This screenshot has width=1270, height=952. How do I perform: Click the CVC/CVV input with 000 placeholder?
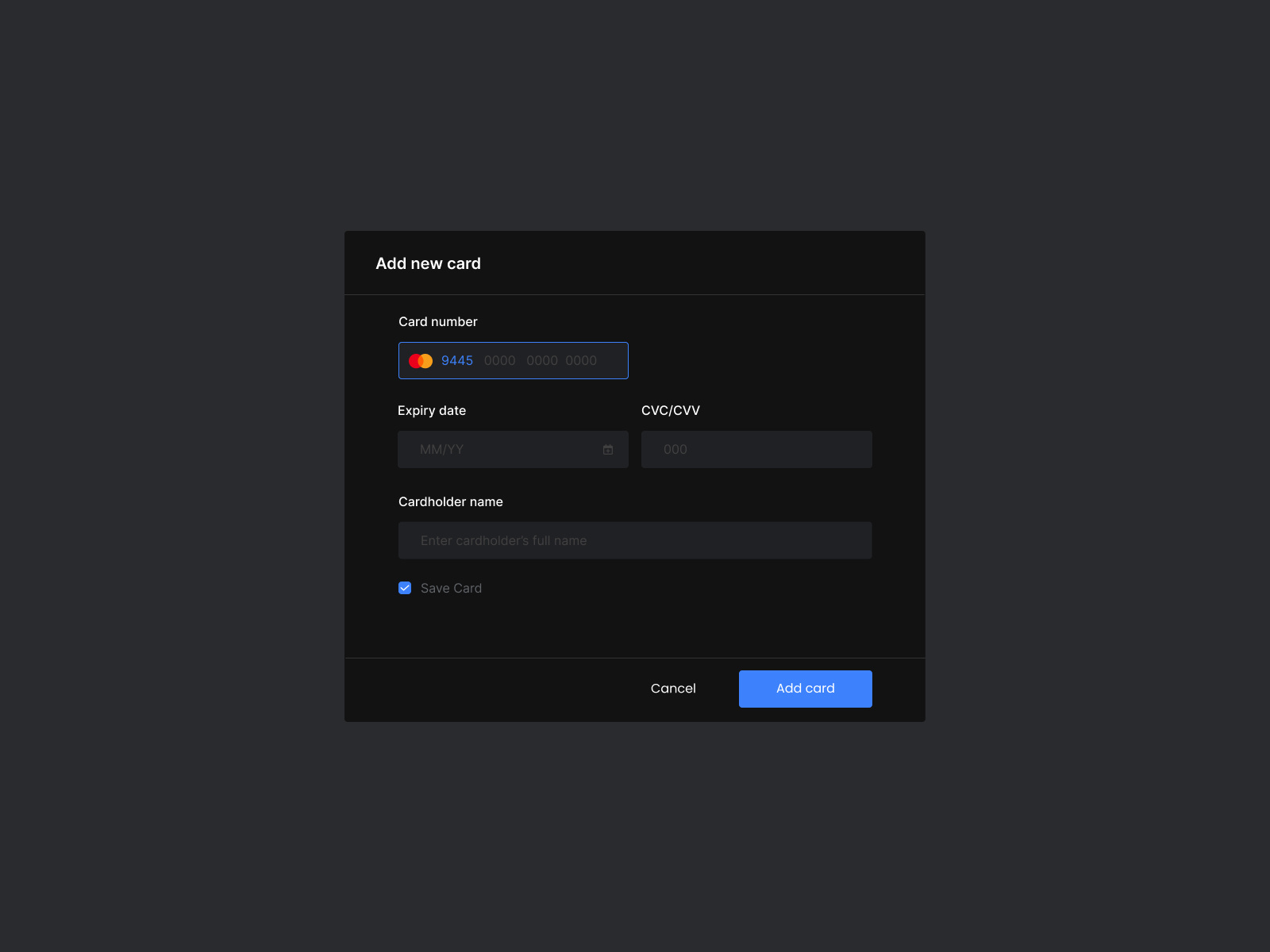(x=756, y=449)
